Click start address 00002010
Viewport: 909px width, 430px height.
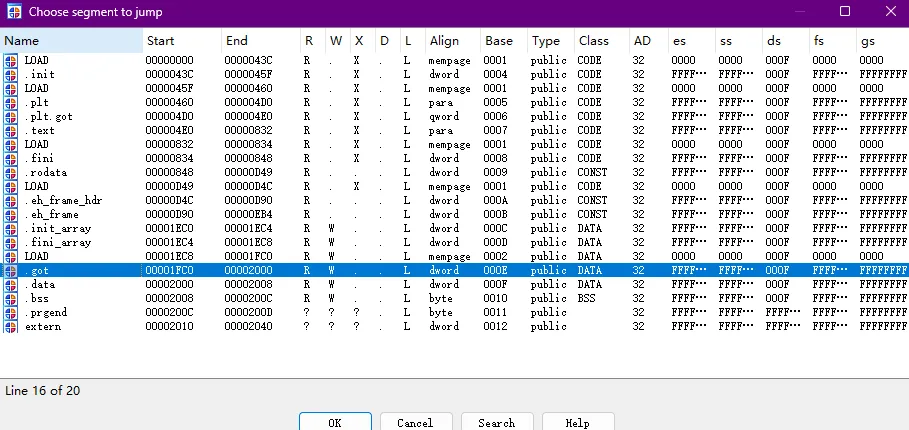point(169,326)
